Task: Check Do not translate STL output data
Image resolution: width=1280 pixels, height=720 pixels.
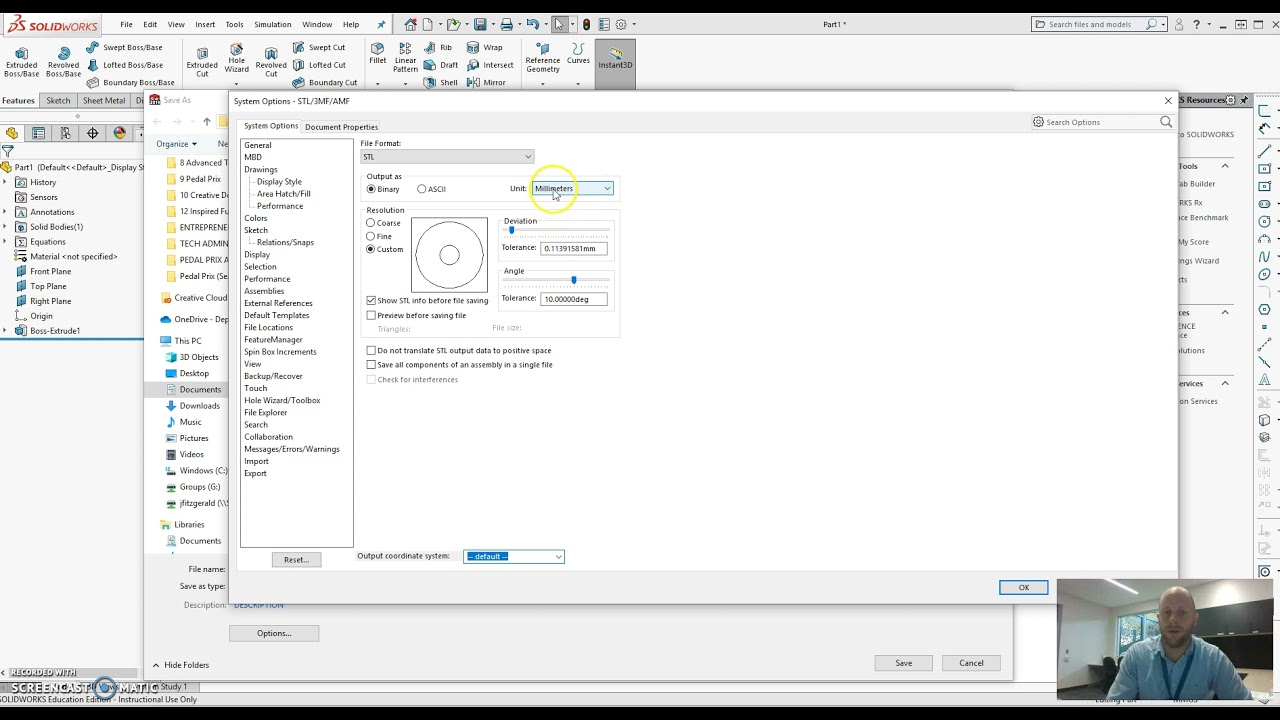Action: [371, 350]
